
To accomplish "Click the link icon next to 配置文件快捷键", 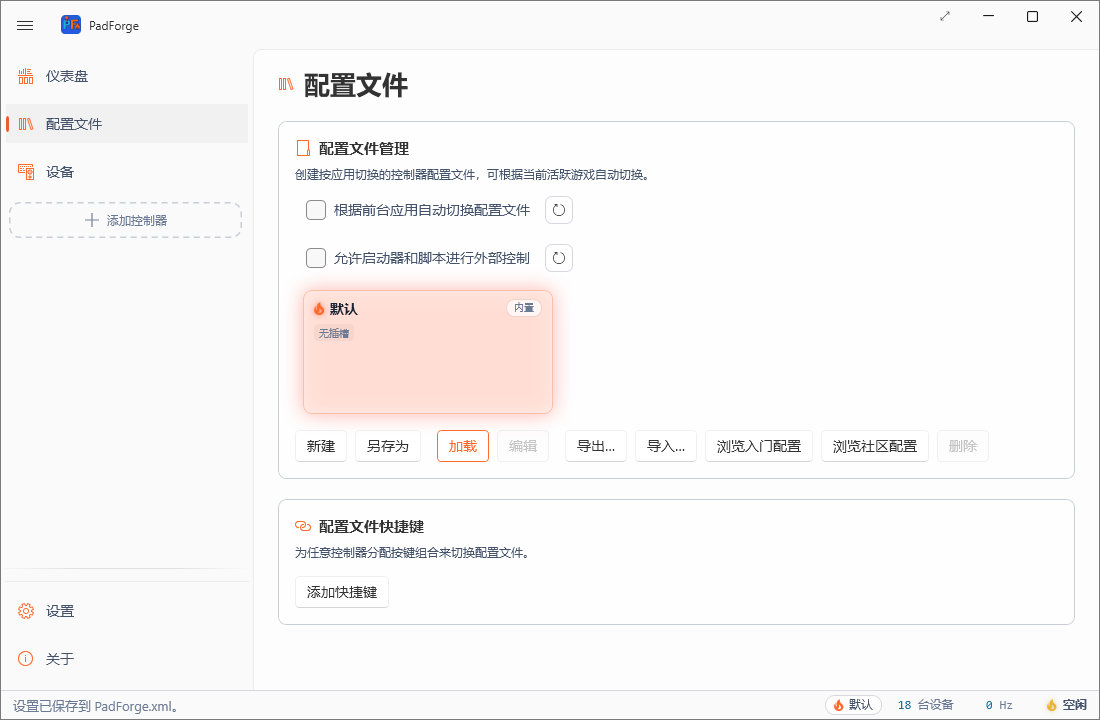I will 303,526.
